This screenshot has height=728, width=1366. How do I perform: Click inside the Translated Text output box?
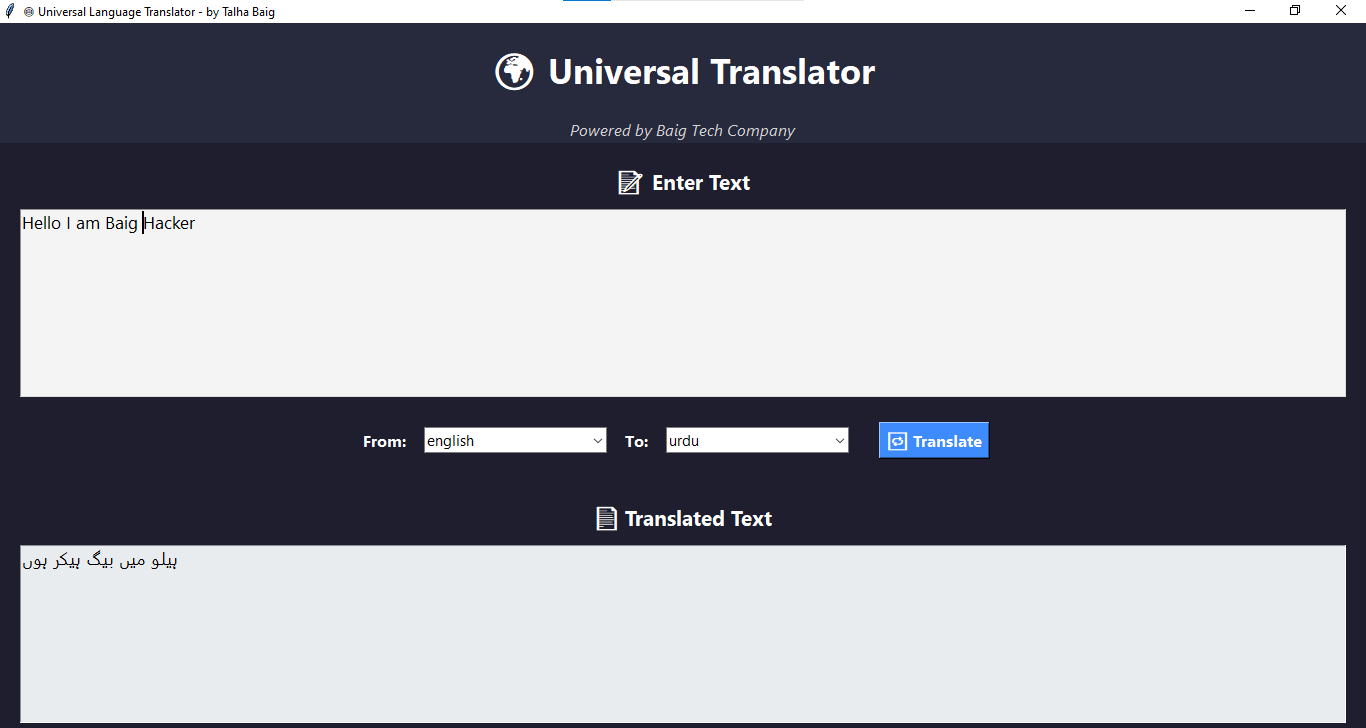click(x=683, y=634)
